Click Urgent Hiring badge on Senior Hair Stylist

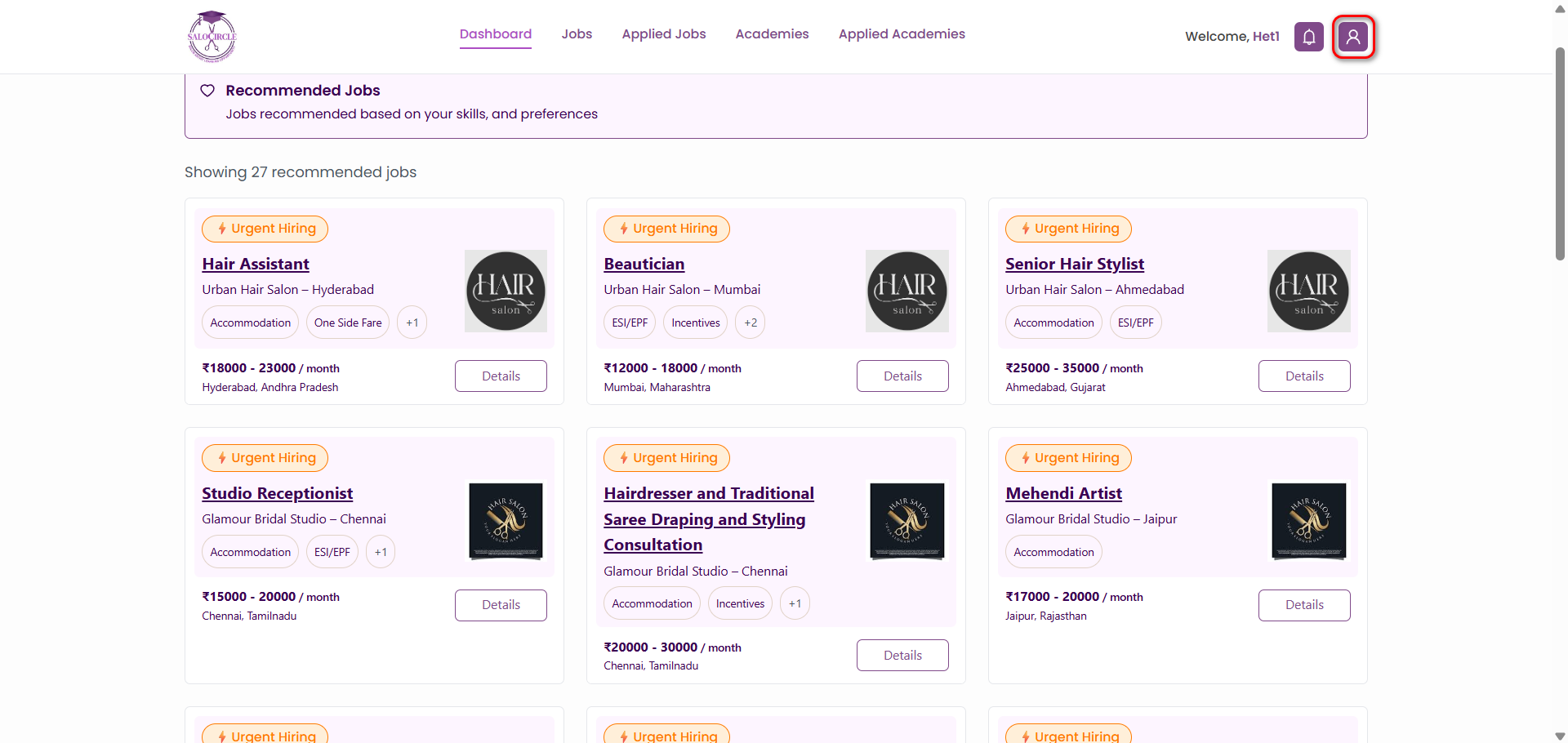pyautogui.click(x=1068, y=229)
